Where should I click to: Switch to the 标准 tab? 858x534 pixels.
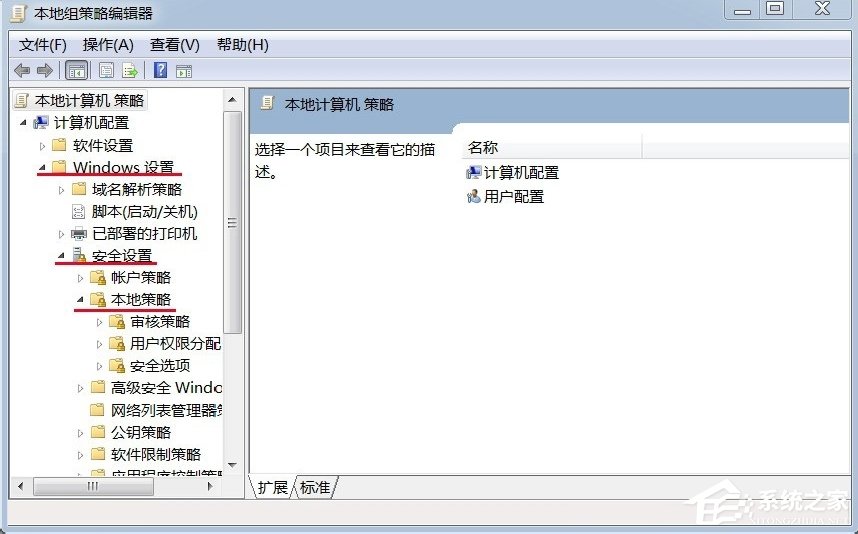315,487
